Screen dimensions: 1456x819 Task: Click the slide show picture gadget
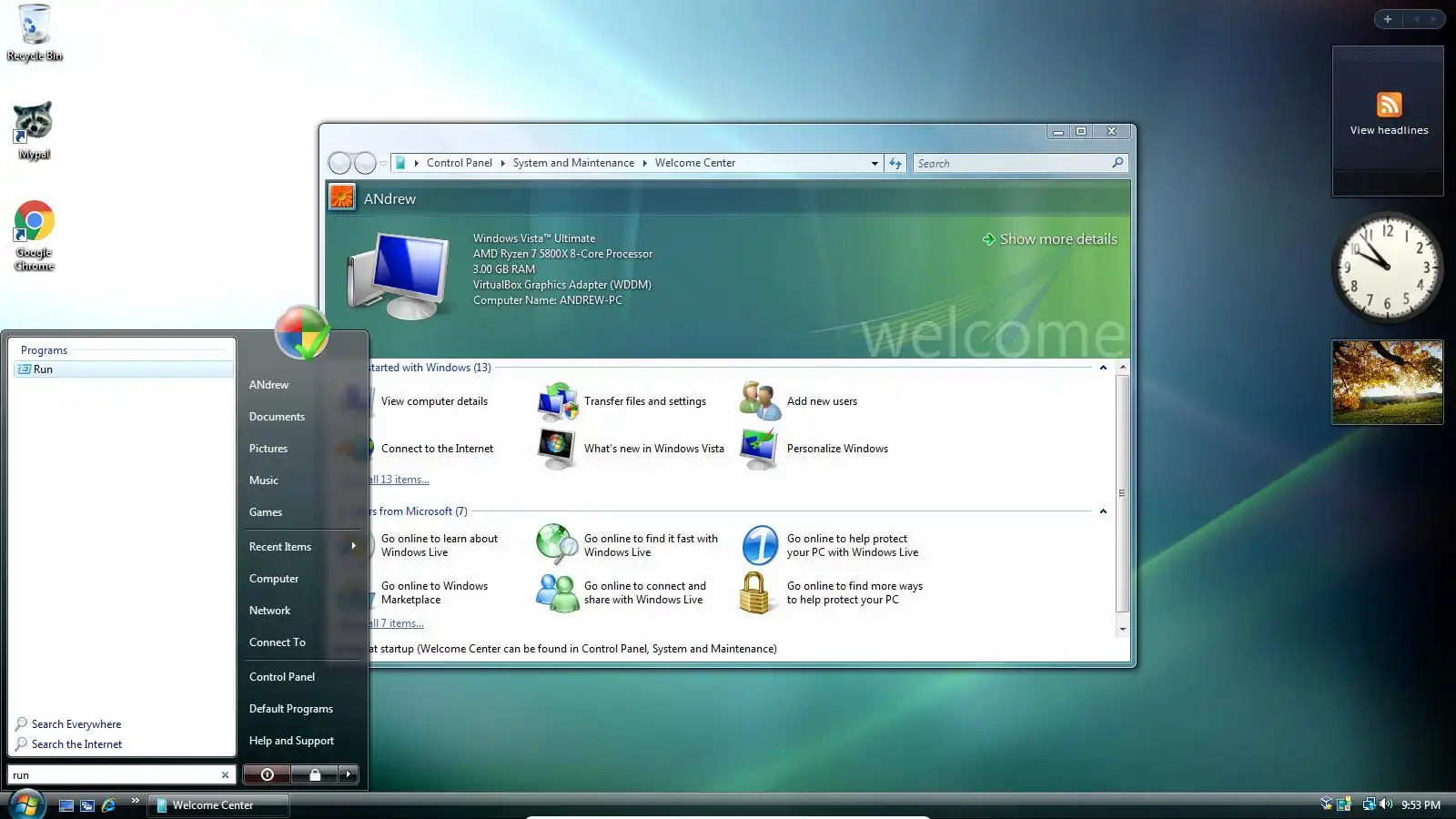tap(1388, 382)
